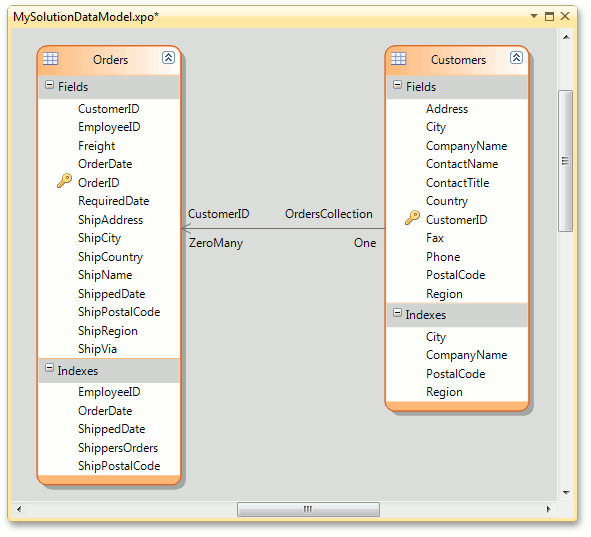Collapse the Customers table with chevron icon
This screenshot has width=591, height=537.
coord(516,58)
